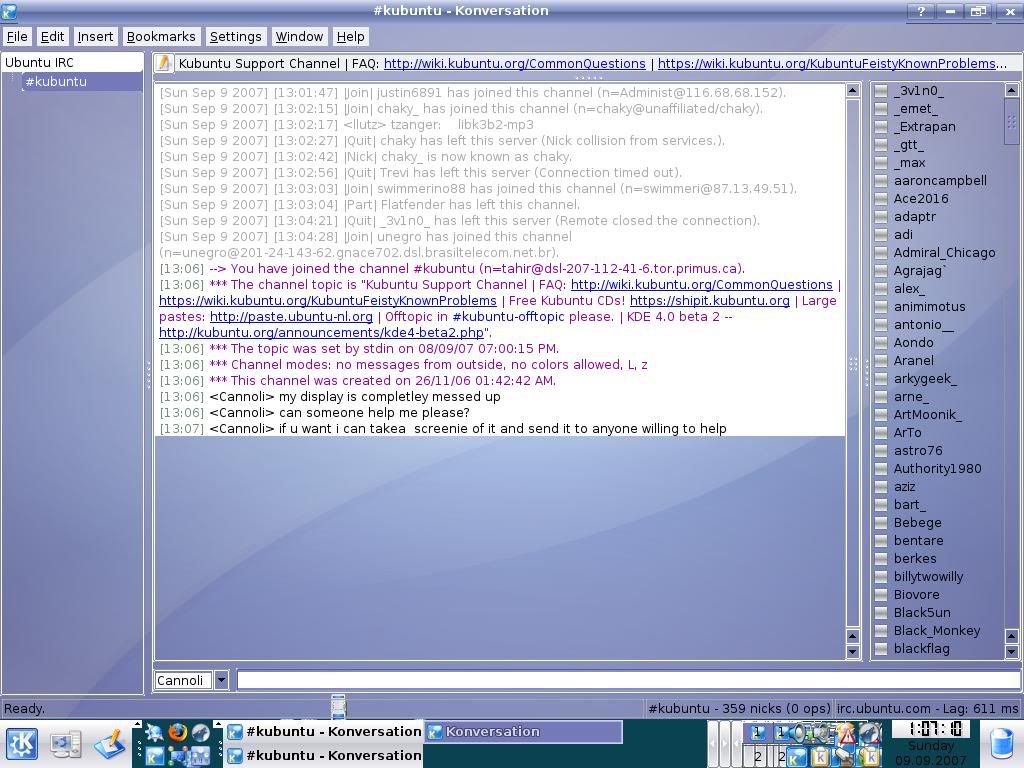Click the icon beside nick bentare
This screenshot has width=1024, height=768.
pyautogui.click(x=881, y=541)
